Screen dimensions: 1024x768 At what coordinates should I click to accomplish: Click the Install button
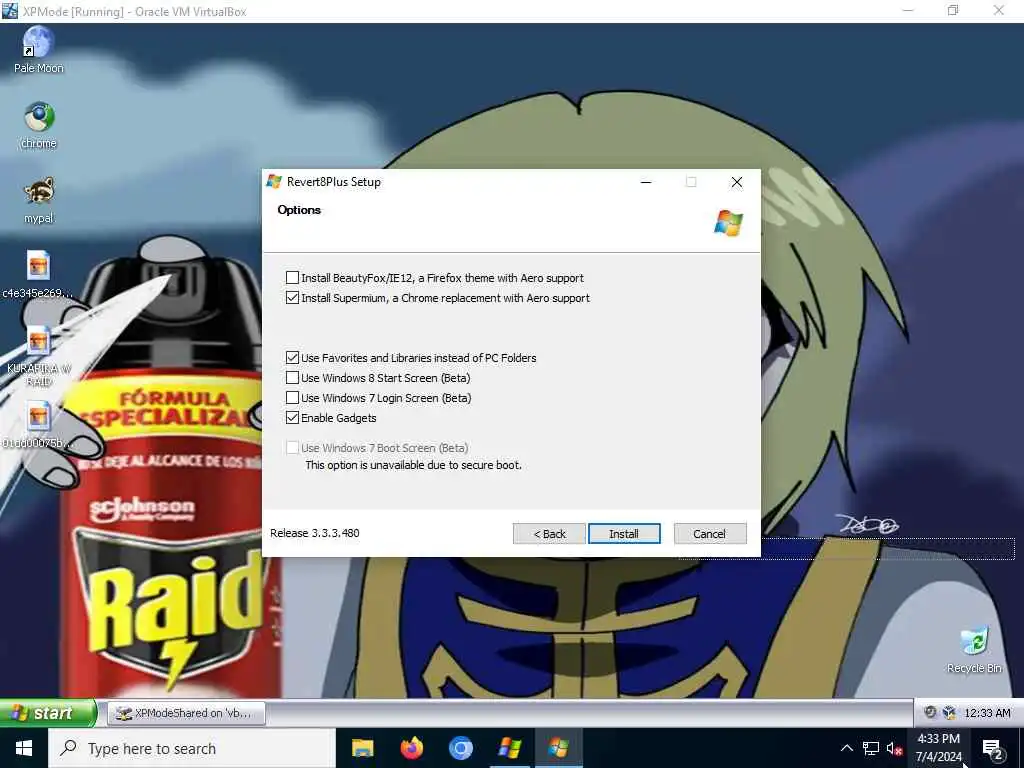click(624, 534)
